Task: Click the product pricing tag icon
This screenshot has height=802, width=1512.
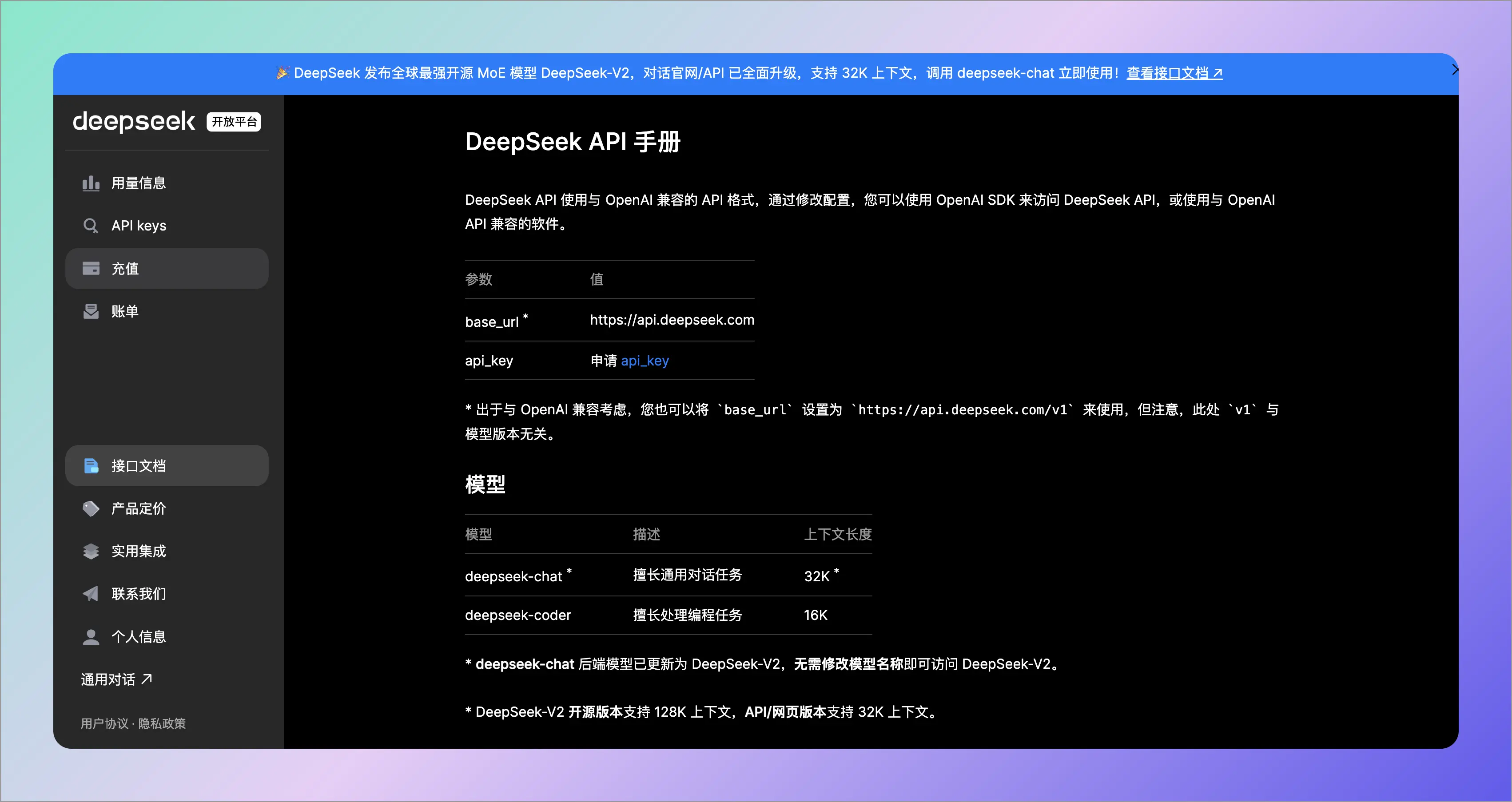Action: tap(91, 508)
